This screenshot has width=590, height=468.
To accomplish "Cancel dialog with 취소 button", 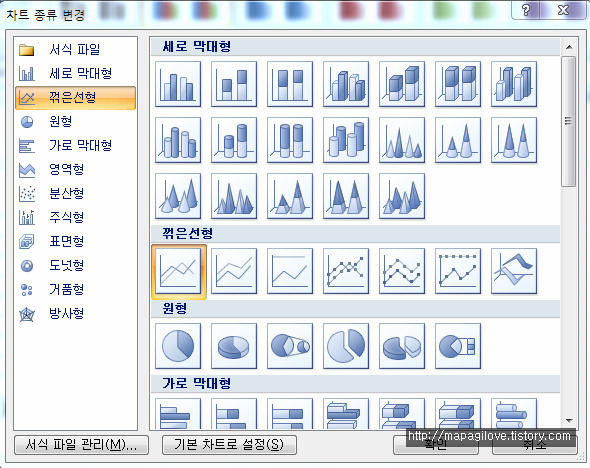I will [x=534, y=445].
